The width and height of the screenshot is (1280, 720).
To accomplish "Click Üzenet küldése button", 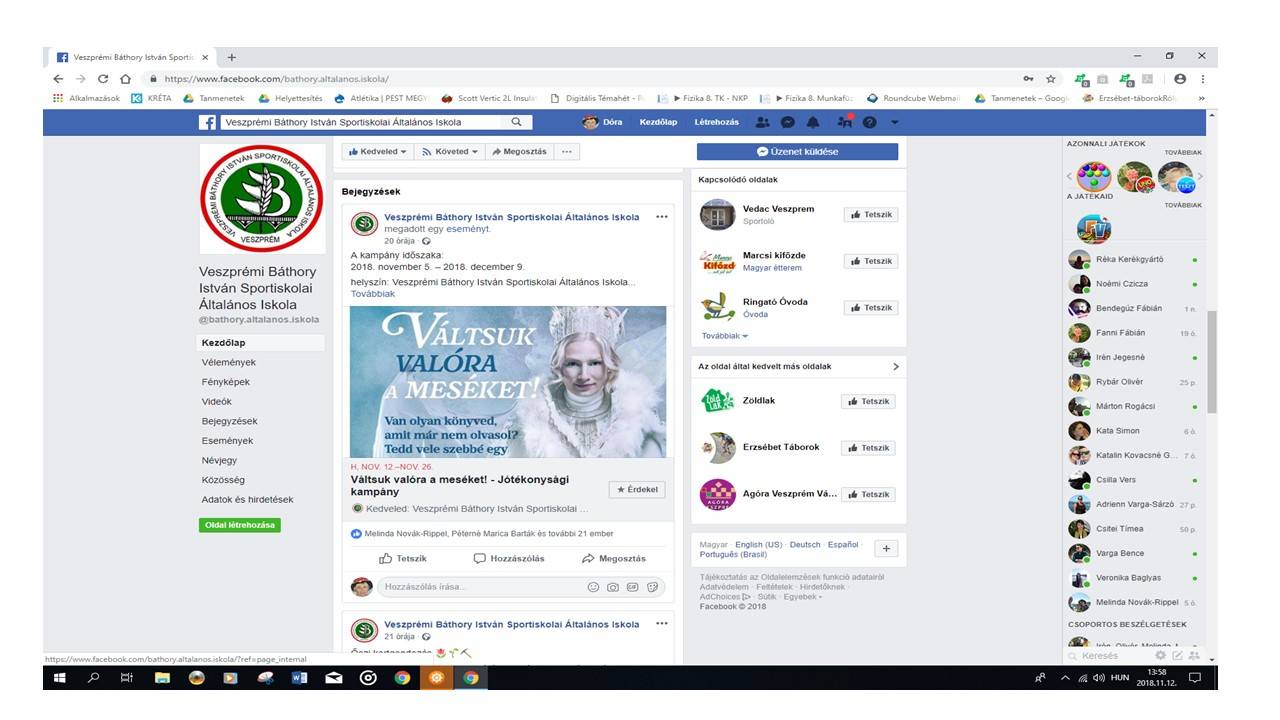I will click(797, 152).
